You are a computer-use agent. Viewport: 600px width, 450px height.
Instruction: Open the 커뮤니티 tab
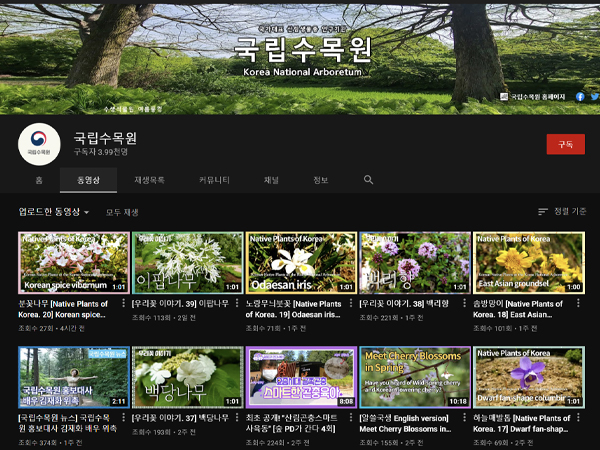click(214, 180)
